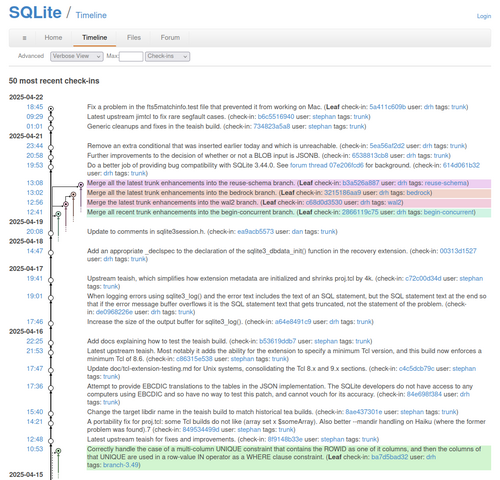Open the reuse-schema tag link
500x480 pixels.
(x=446, y=183)
